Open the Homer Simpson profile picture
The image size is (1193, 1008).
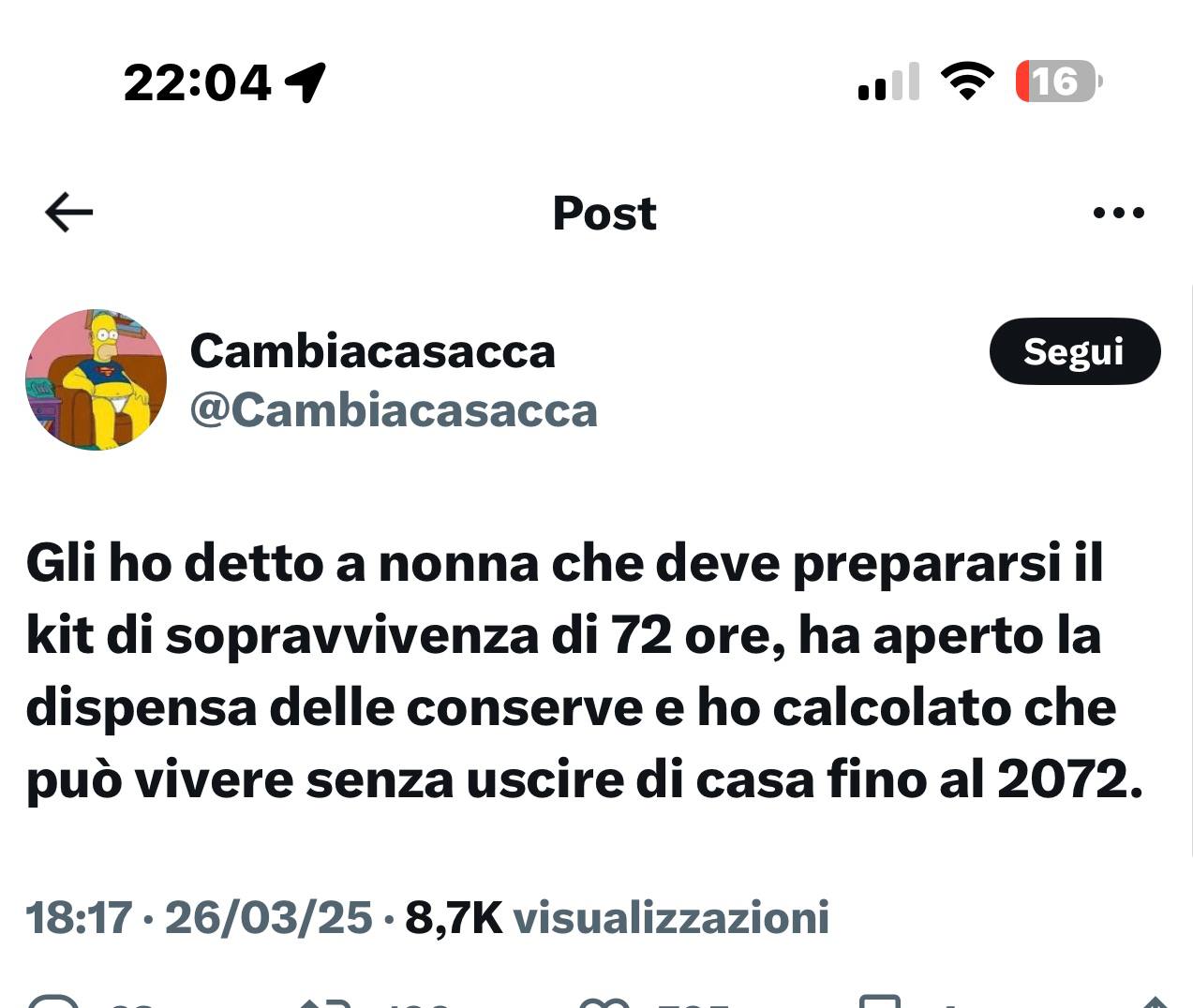tap(97, 379)
